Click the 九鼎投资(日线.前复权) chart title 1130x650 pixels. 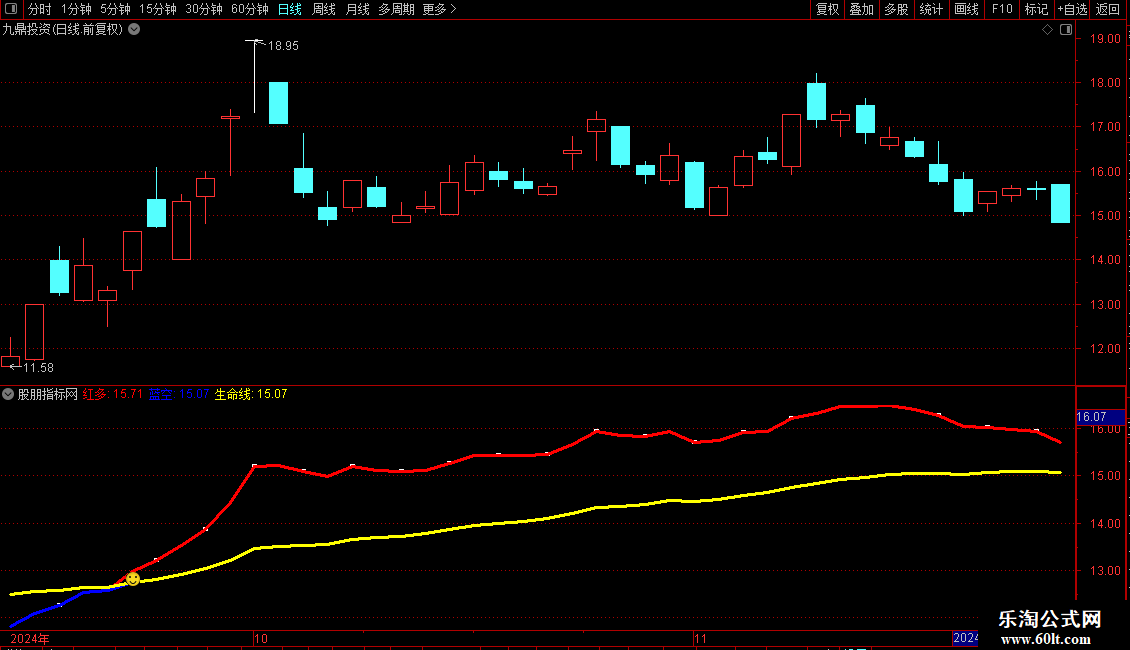pos(63,30)
